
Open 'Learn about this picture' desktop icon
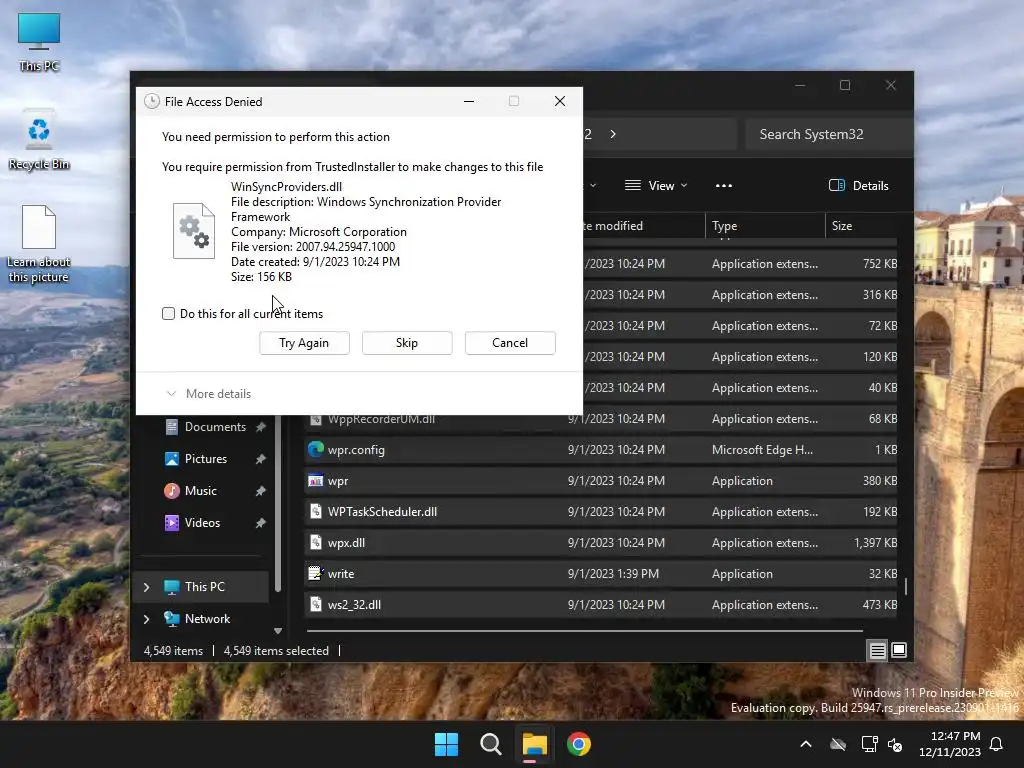pyautogui.click(x=39, y=244)
